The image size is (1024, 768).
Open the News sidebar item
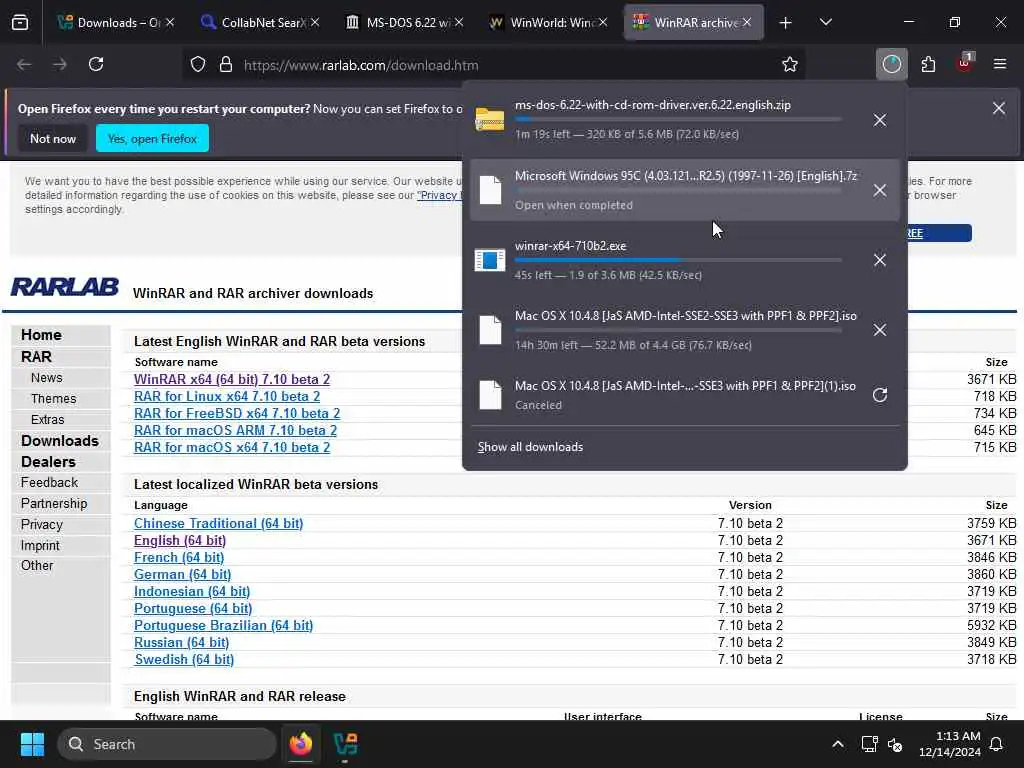point(46,378)
